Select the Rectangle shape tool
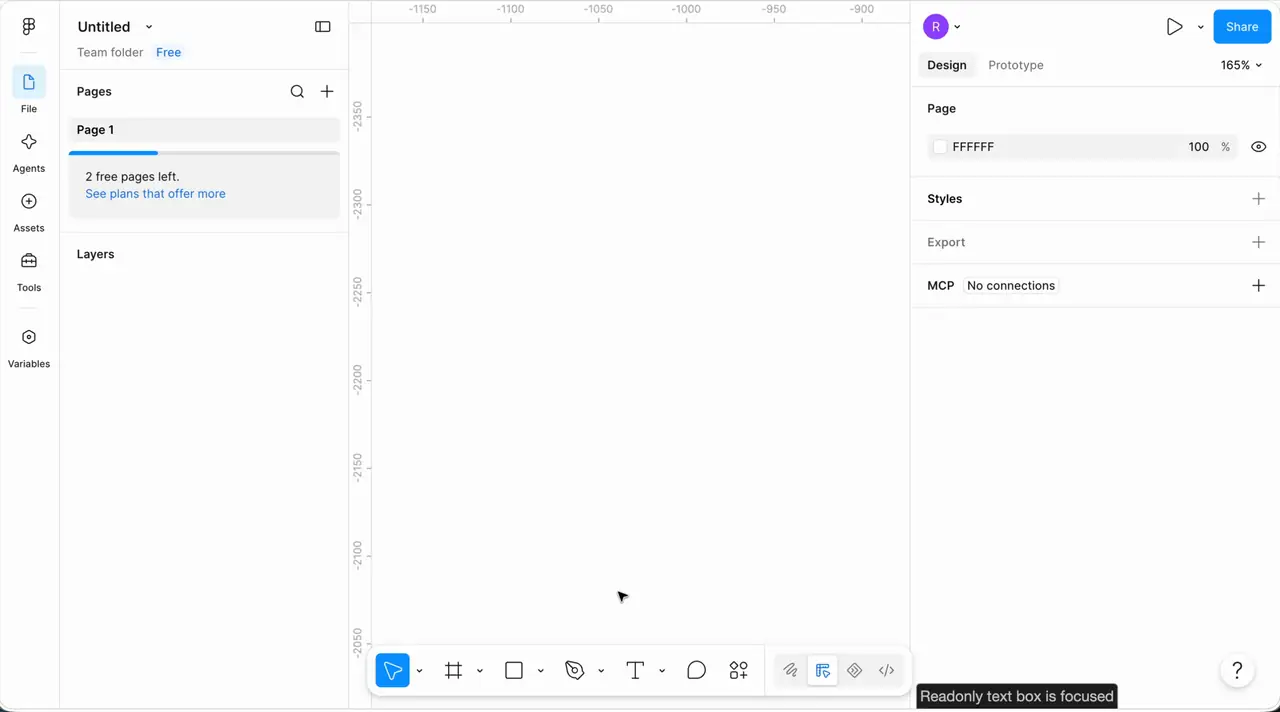This screenshot has height=712, width=1280. (x=514, y=670)
